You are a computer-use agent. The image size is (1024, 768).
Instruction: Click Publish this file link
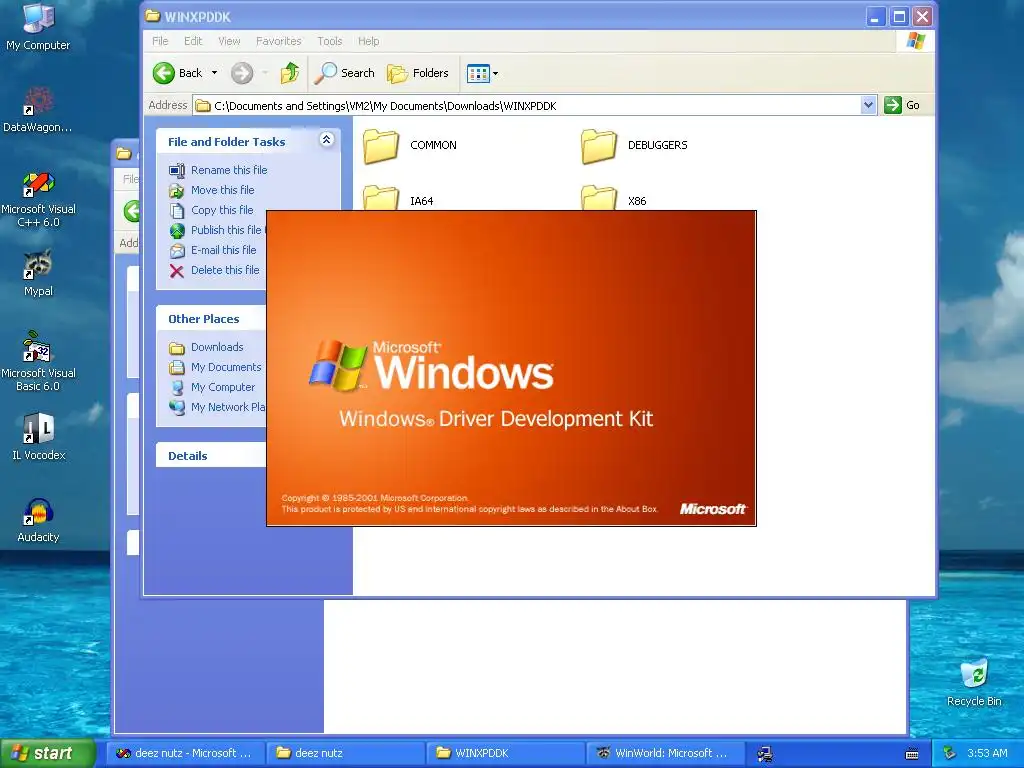click(x=226, y=230)
